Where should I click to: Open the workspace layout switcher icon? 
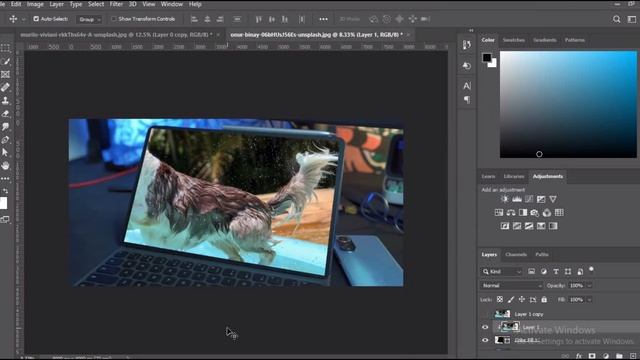pyautogui.click(x=632, y=19)
